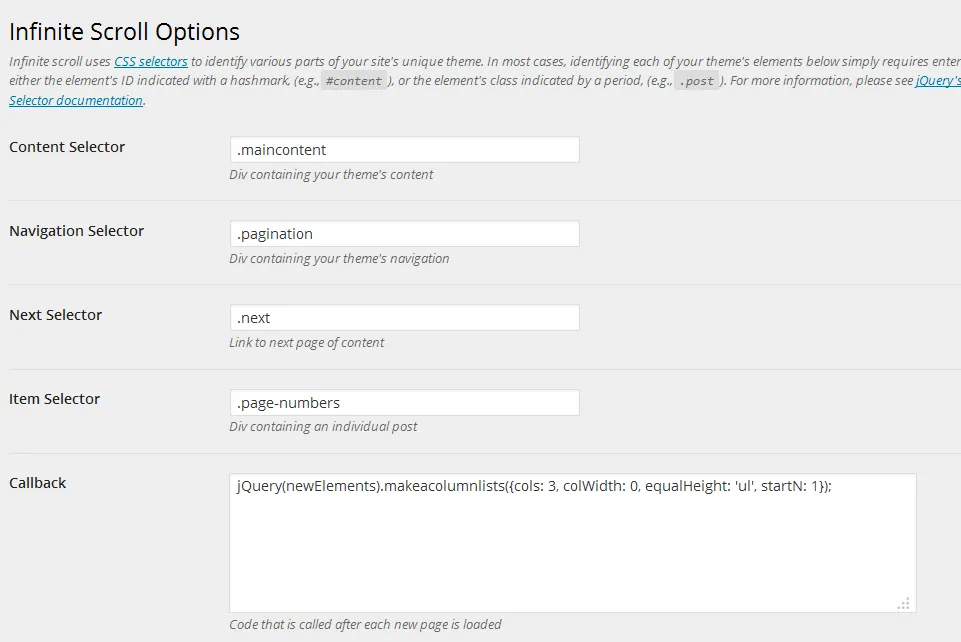The image size is (961, 642).
Task: Open the CSS selectors link
Action: [x=151, y=61]
